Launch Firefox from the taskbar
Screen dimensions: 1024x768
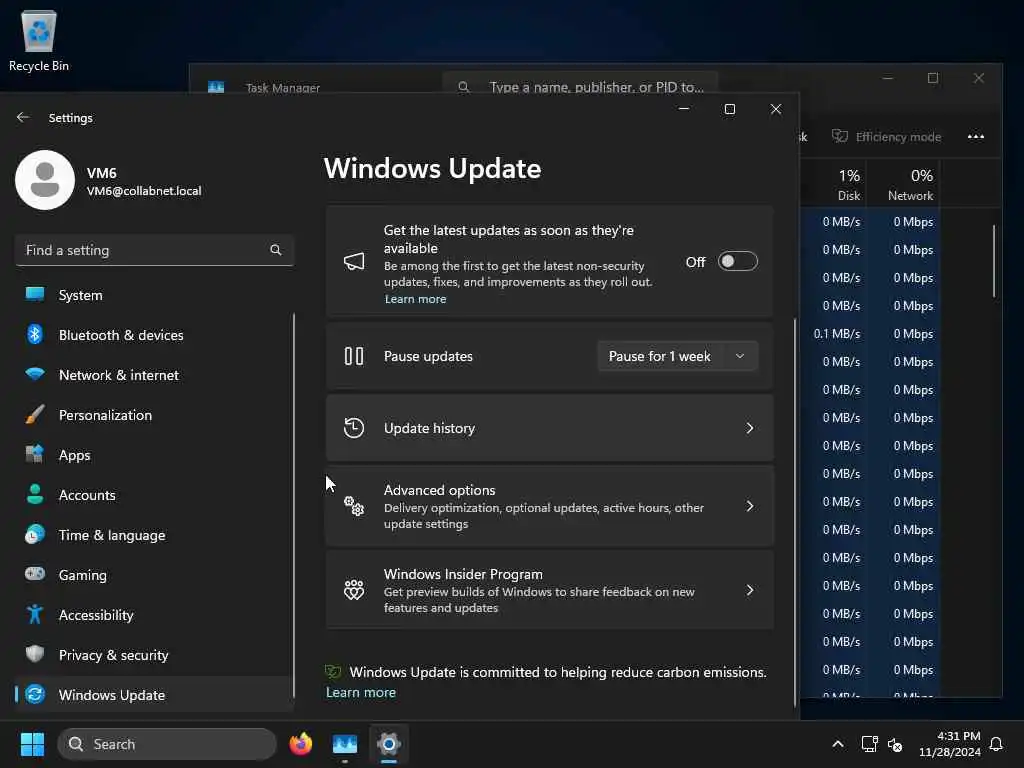point(301,744)
